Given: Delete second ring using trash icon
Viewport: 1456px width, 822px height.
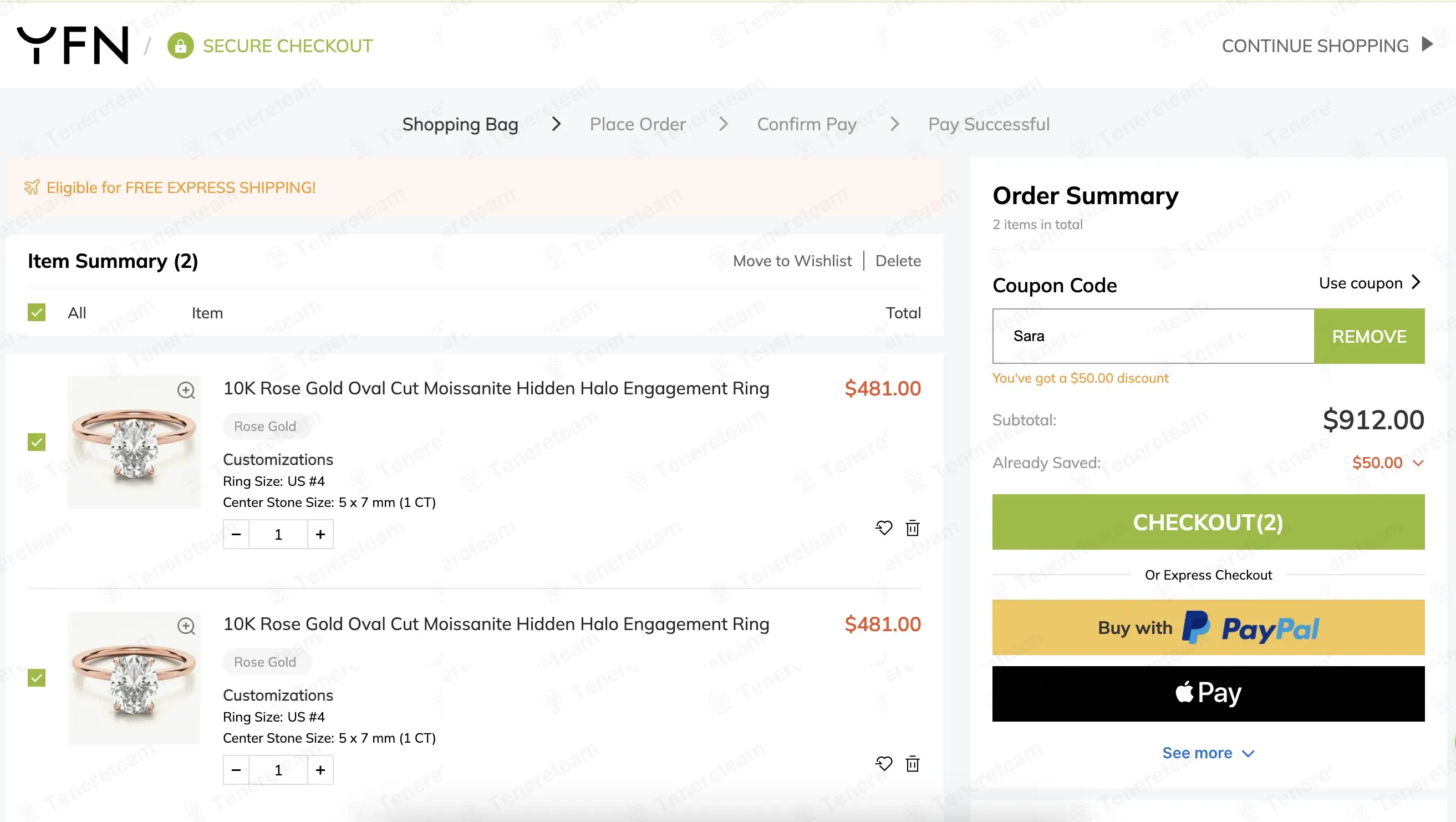Looking at the screenshot, I should click(x=912, y=764).
